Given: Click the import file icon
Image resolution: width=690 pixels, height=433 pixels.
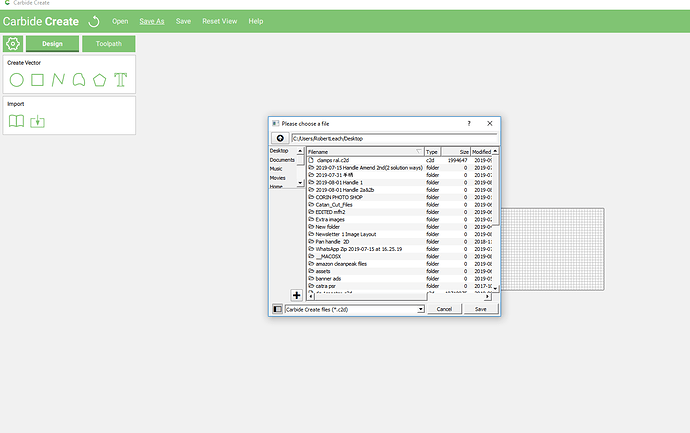Looking at the screenshot, I should pyautogui.click(x=37, y=121).
